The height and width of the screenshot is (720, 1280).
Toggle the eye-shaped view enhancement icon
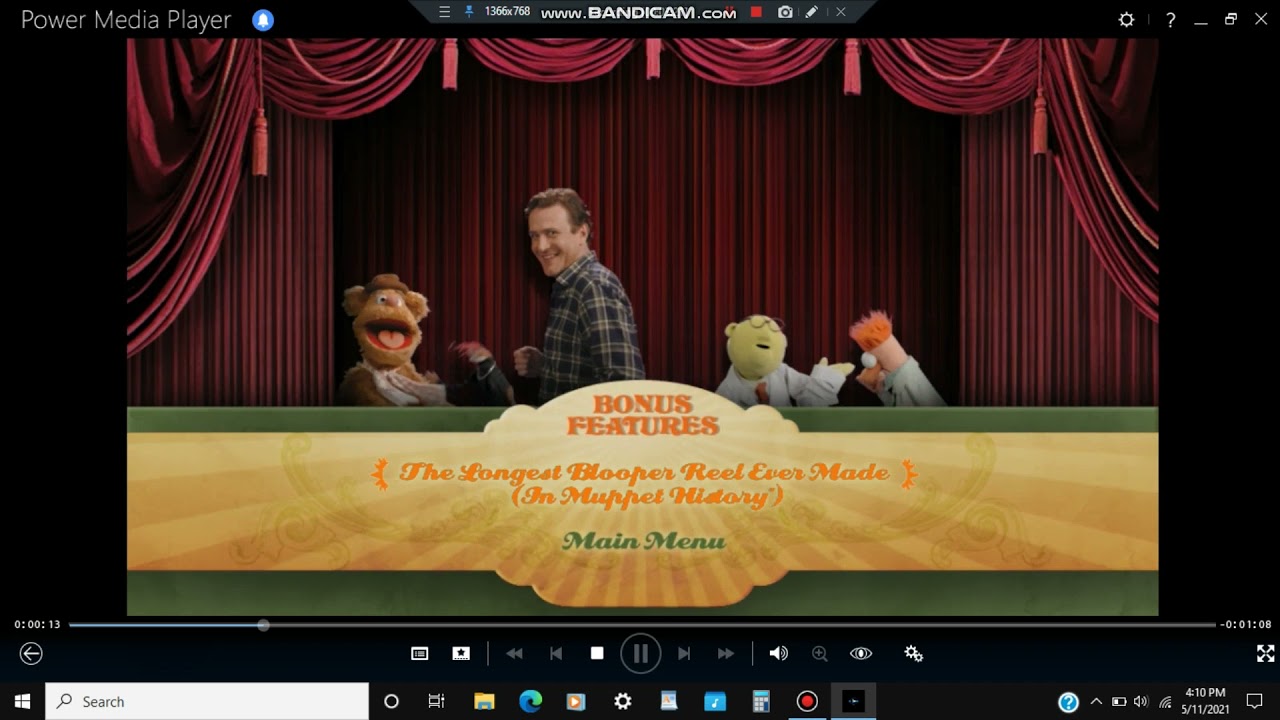[x=861, y=653]
